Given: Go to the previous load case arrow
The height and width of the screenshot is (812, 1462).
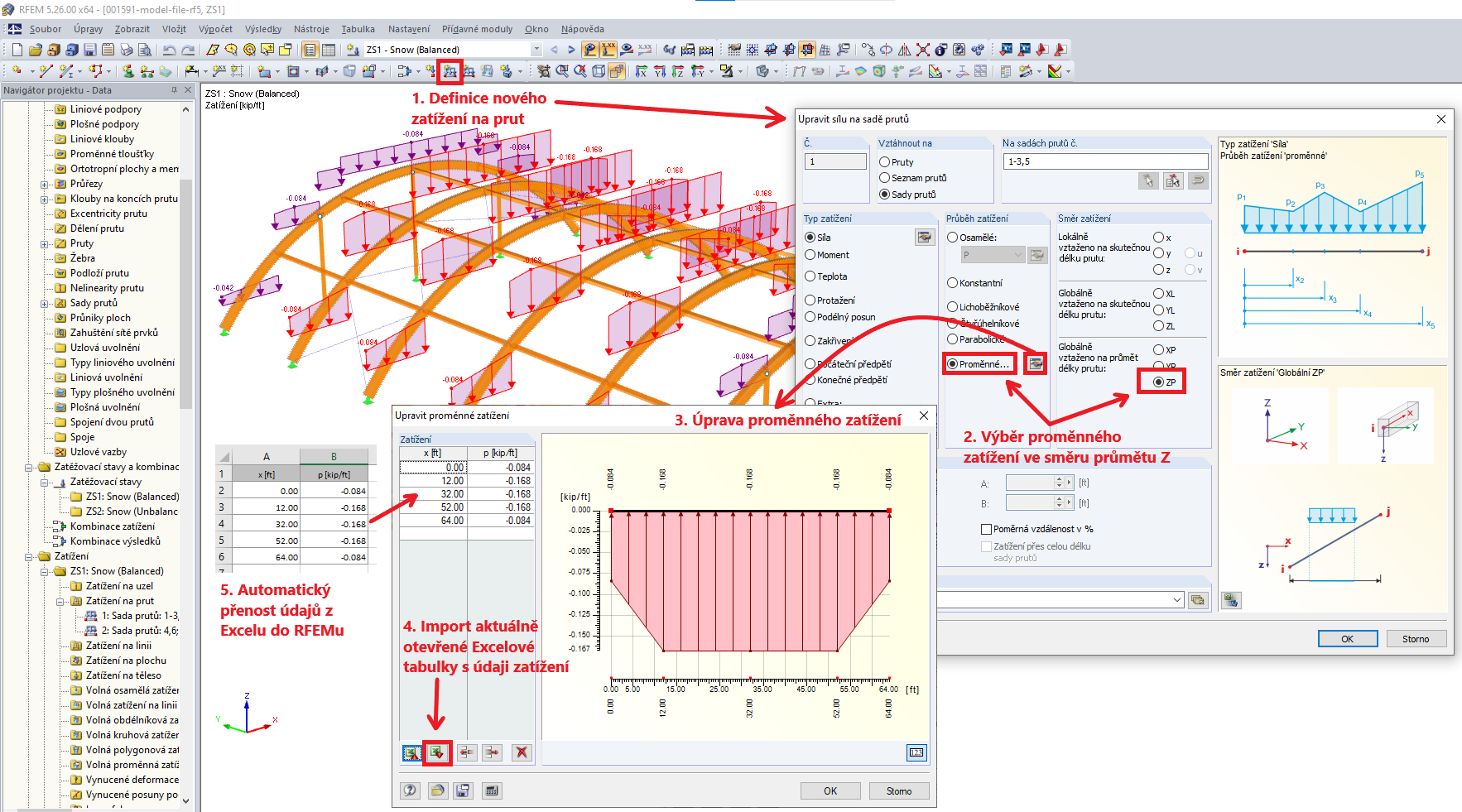Looking at the screenshot, I should click(x=554, y=50).
